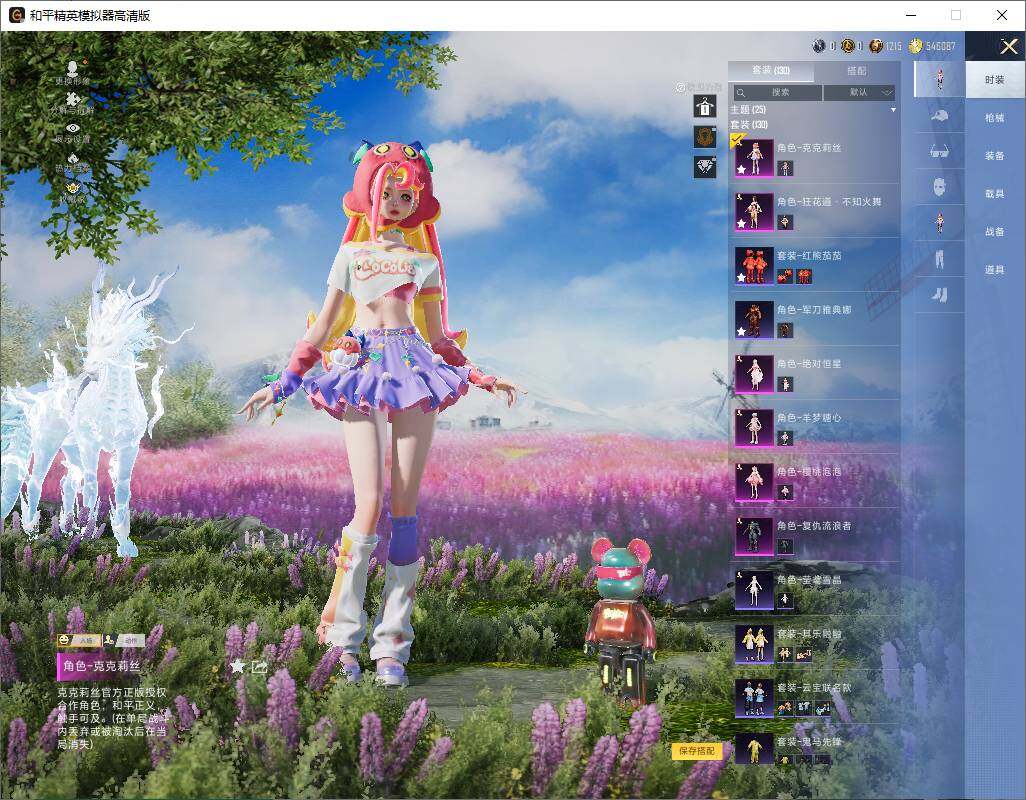Open the 装备 equipment side tab
This screenshot has width=1026, height=800.
[x=995, y=156]
